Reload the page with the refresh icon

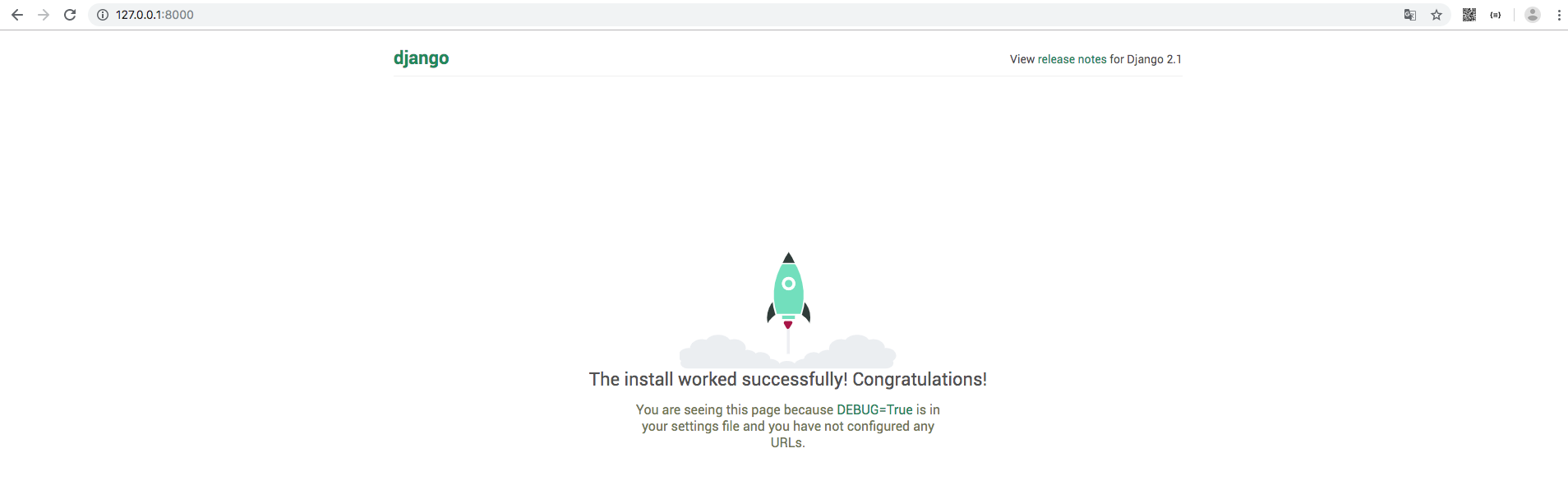tap(70, 15)
